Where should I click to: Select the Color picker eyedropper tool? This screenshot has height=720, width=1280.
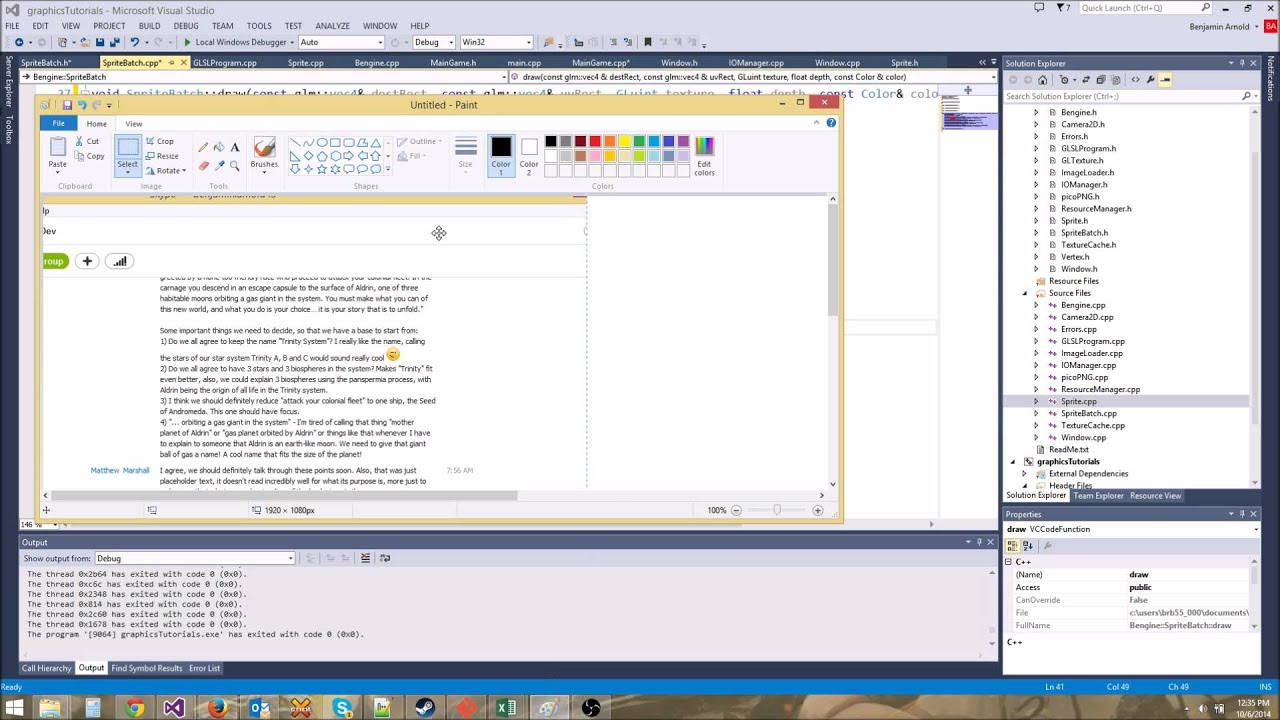pos(219,166)
